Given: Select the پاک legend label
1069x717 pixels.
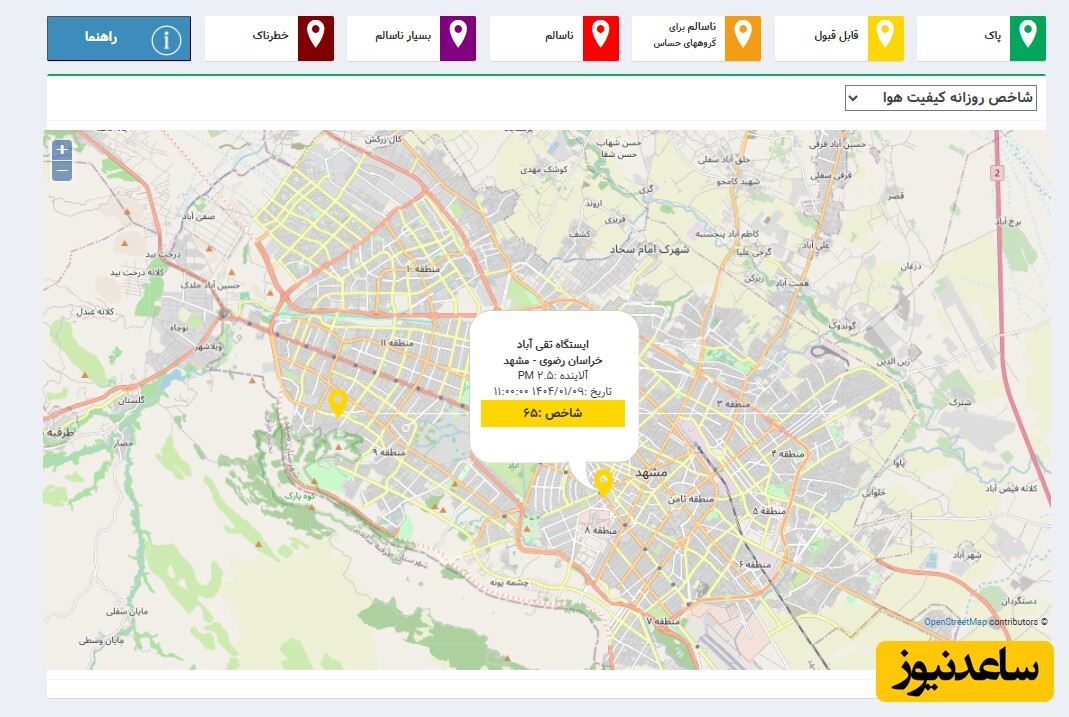Looking at the screenshot, I should point(992,36).
